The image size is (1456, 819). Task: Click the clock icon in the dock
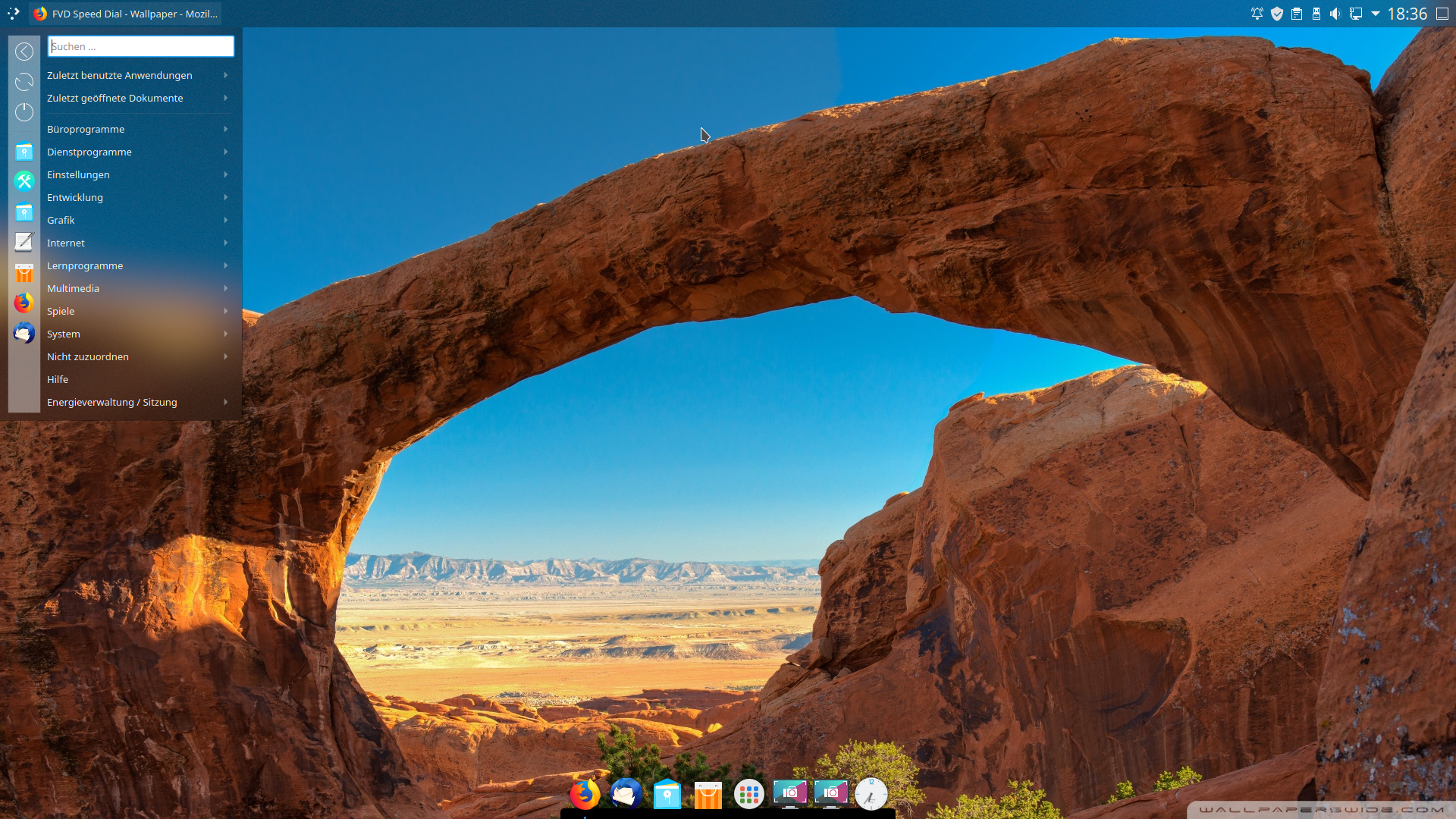coord(871,794)
